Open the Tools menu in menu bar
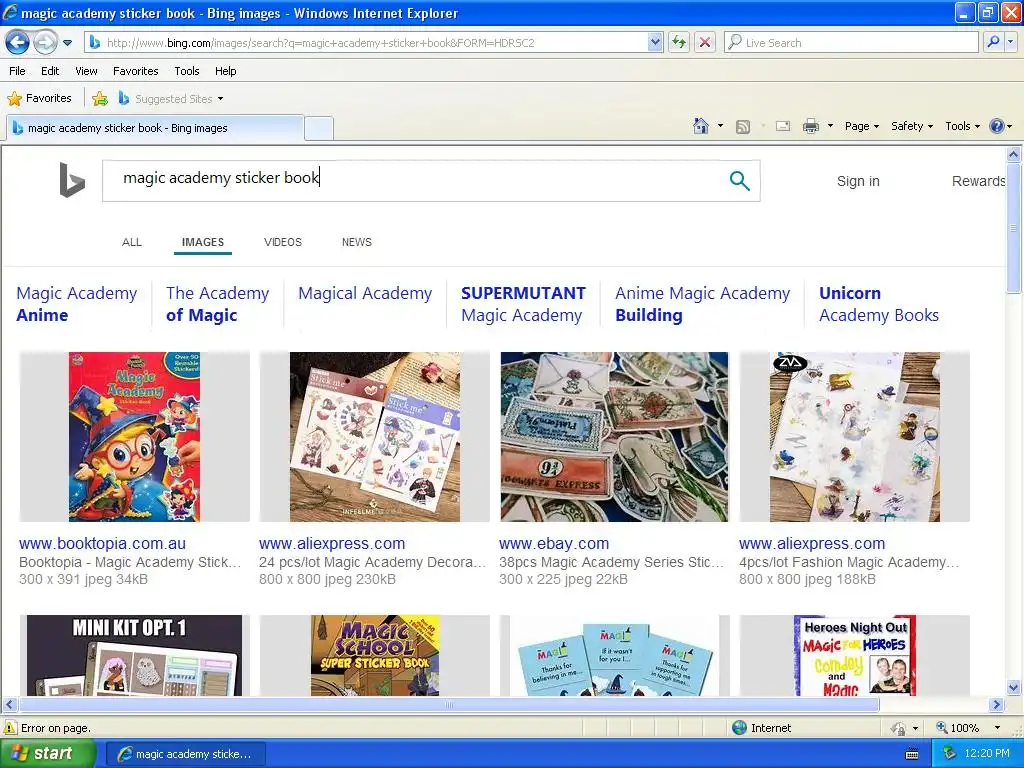The height and width of the screenshot is (768, 1024). tap(187, 71)
